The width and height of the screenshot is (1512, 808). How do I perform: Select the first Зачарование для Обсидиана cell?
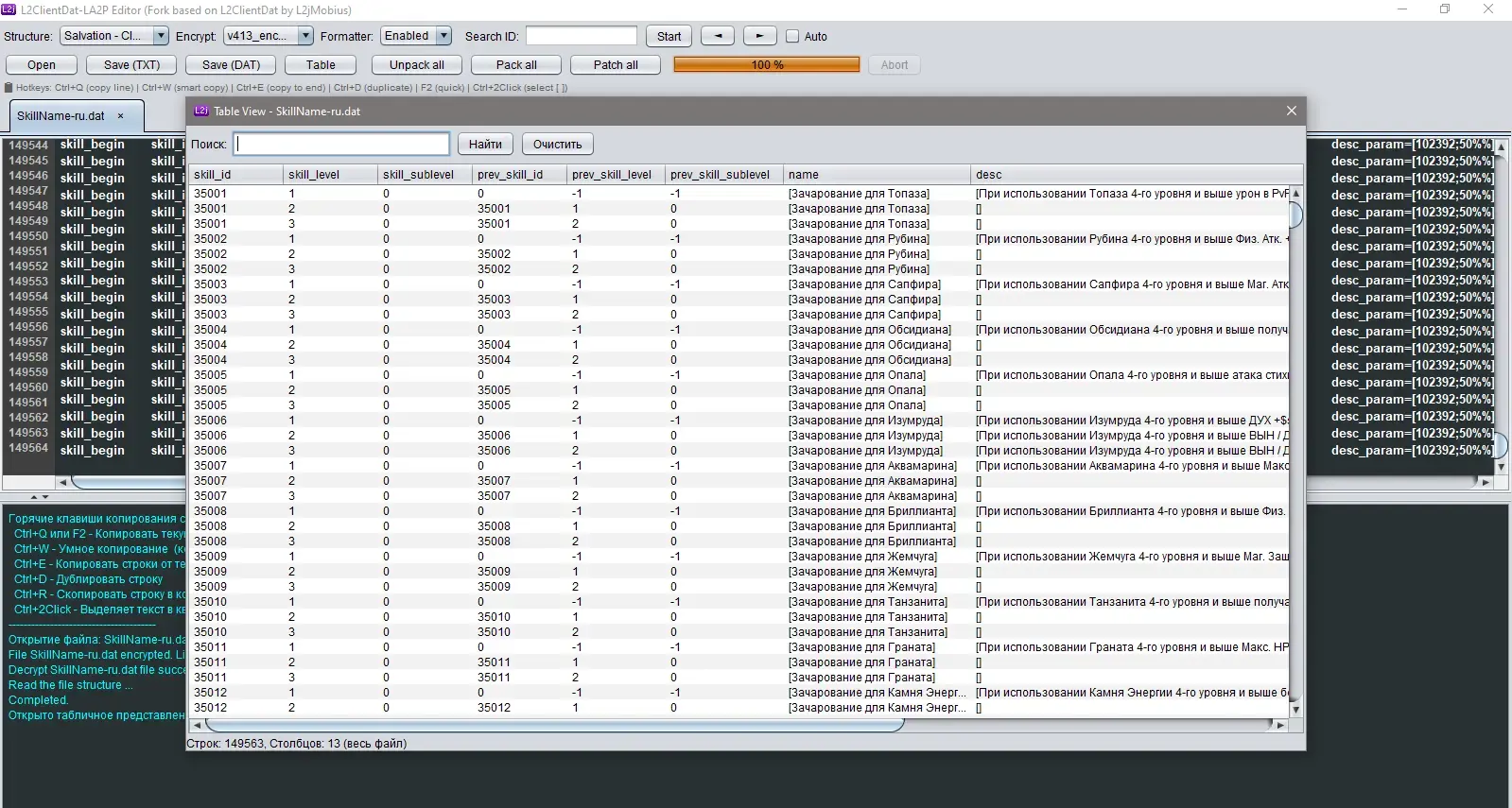[x=877, y=329]
